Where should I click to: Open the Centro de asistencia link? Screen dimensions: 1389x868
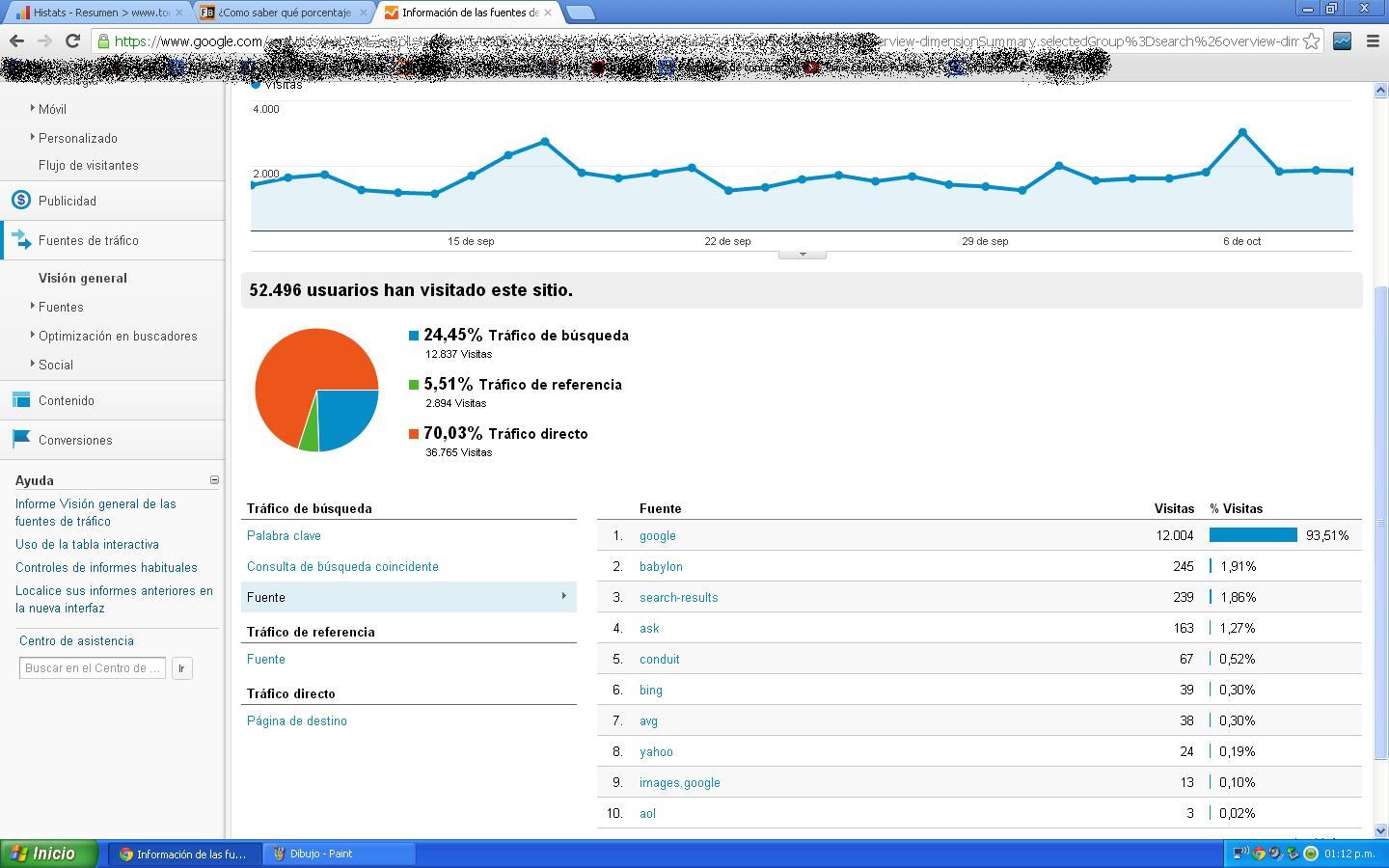(76, 640)
